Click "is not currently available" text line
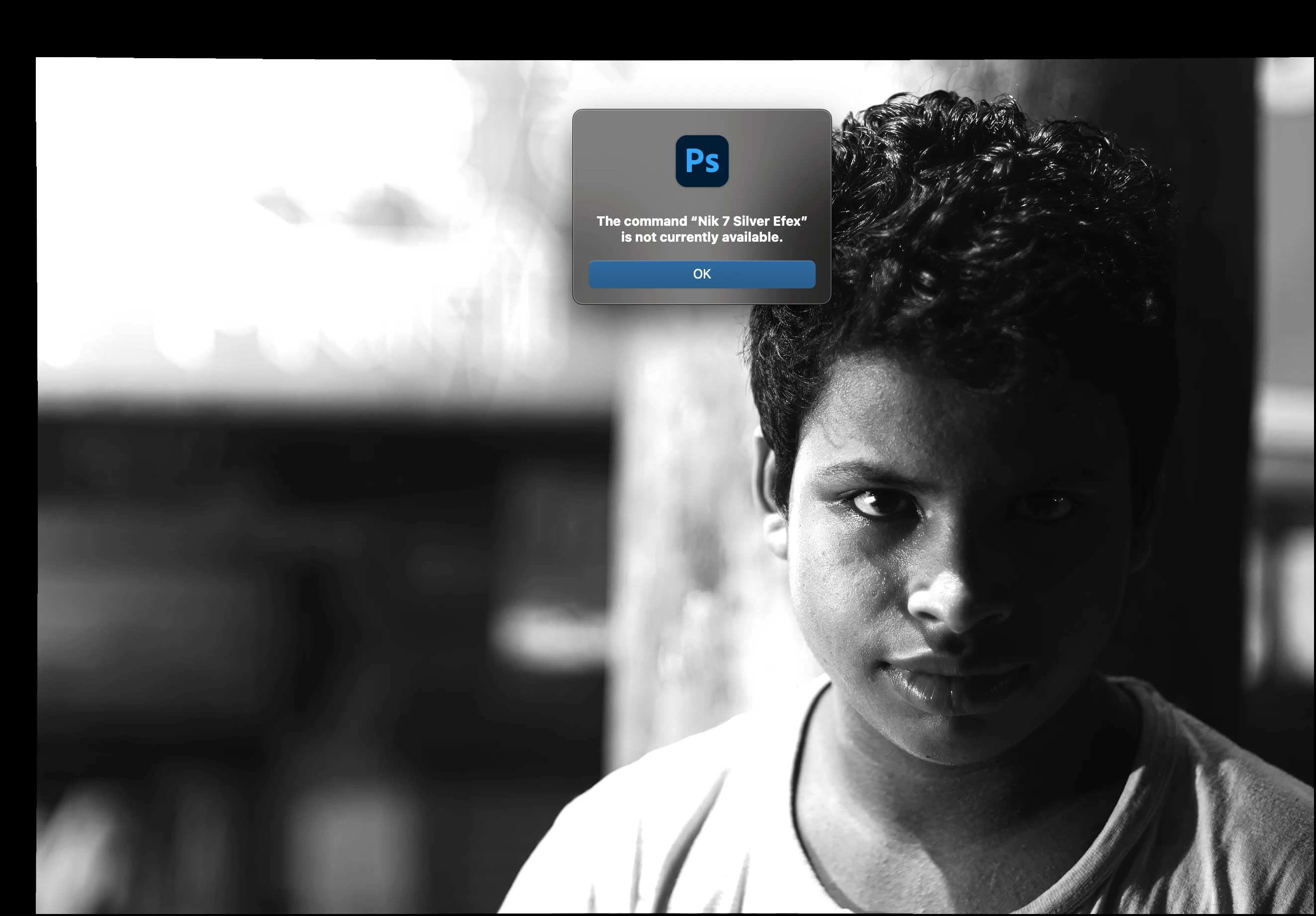 702,237
